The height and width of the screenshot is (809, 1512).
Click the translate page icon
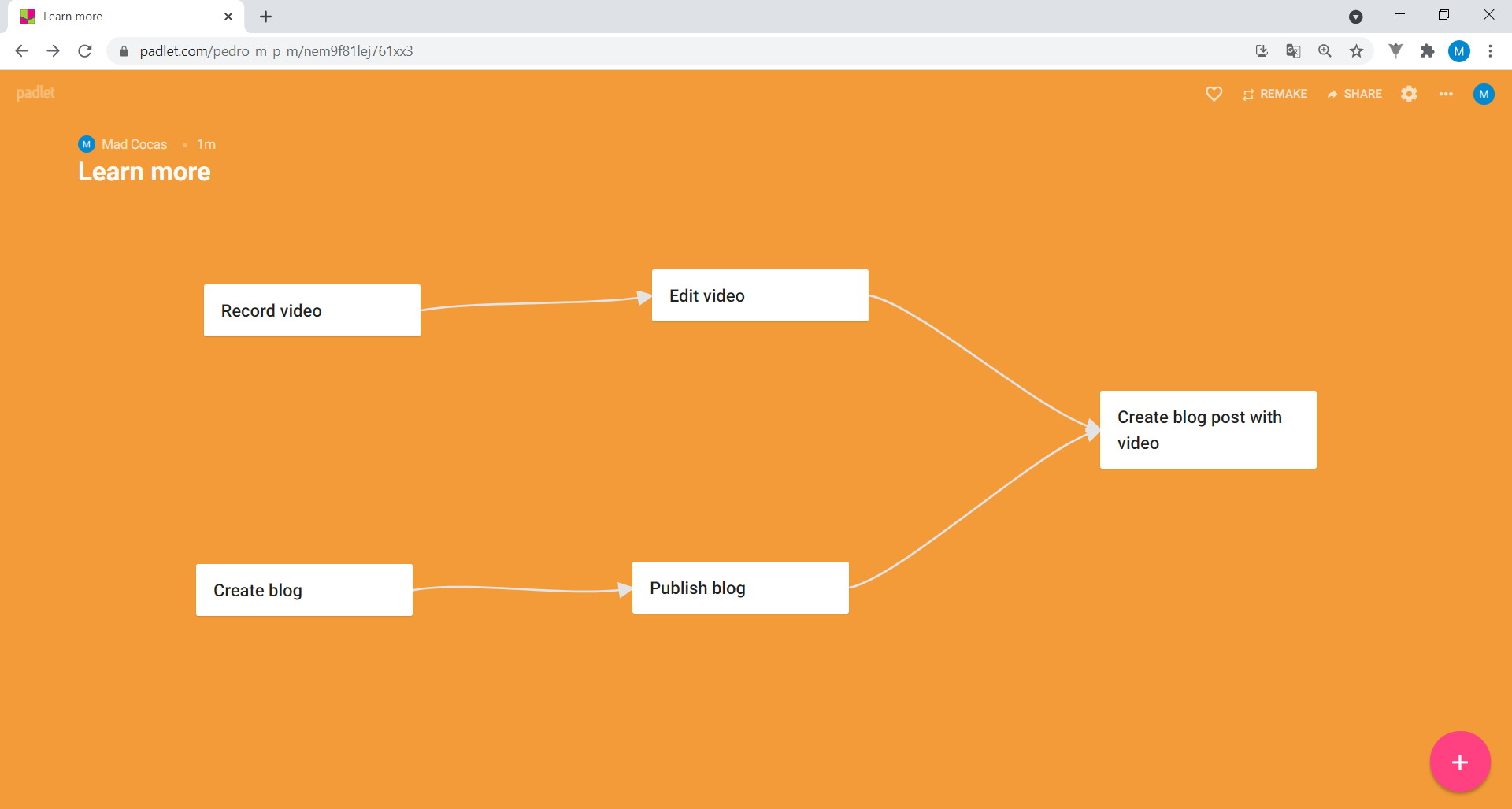(1293, 51)
